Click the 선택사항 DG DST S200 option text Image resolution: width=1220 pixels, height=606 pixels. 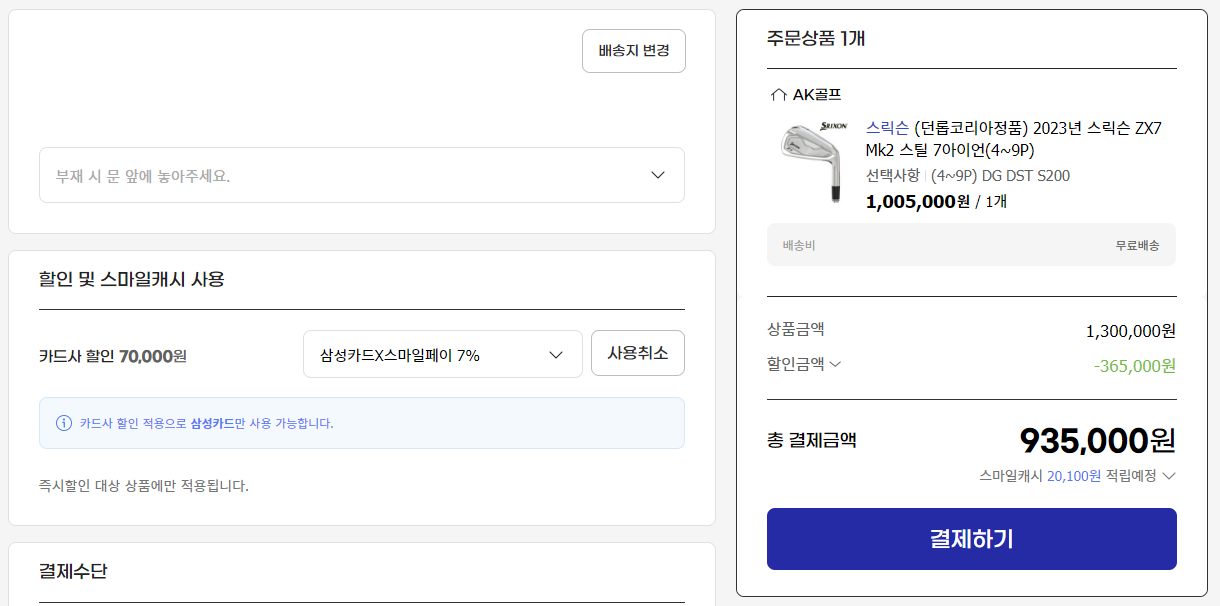click(967, 176)
